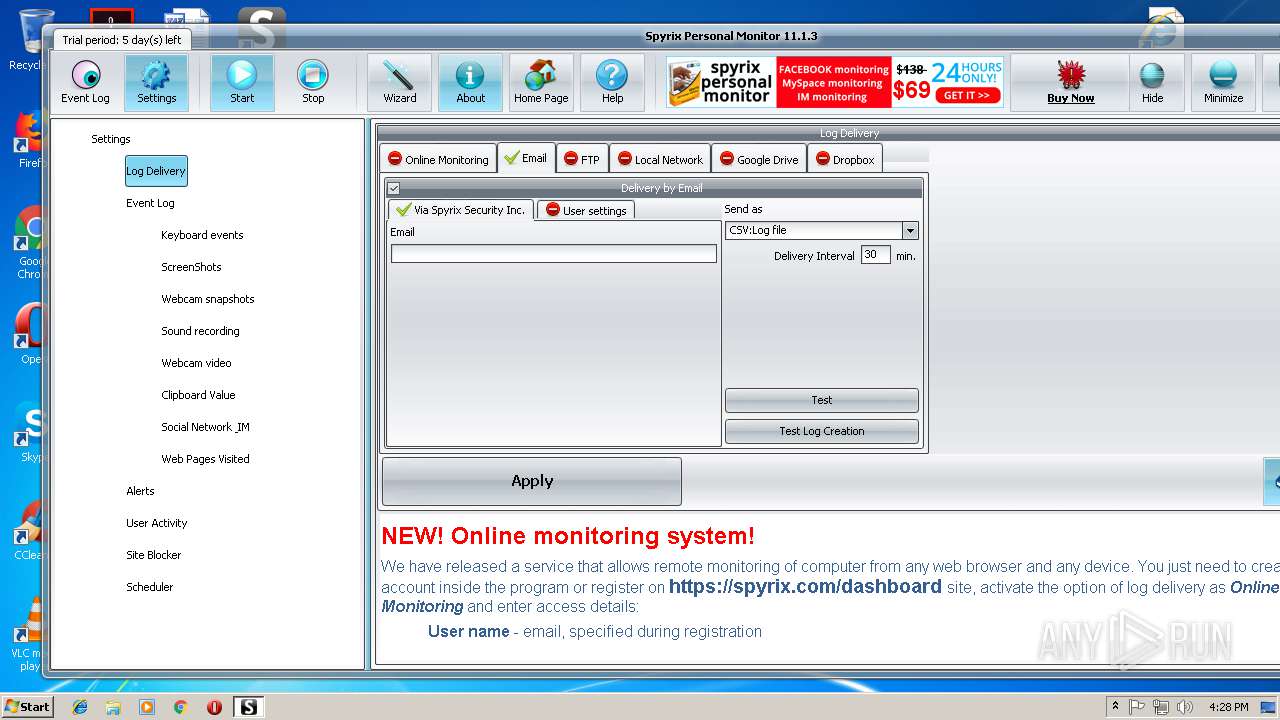Select Via Spyrix Security Inc. tab
Viewport: 1280px width, 720px height.
tap(461, 210)
